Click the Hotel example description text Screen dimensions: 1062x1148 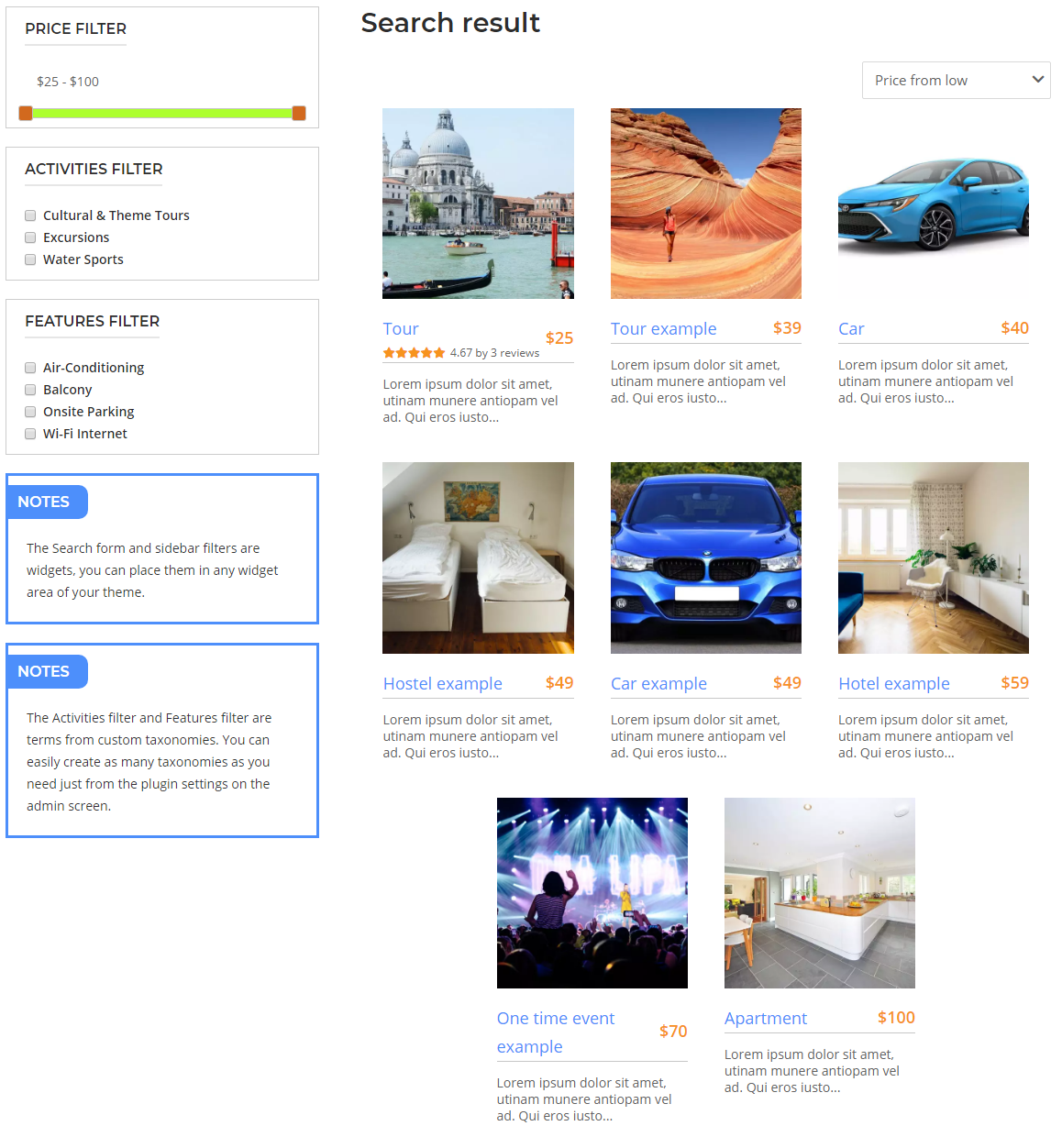[925, 736]
